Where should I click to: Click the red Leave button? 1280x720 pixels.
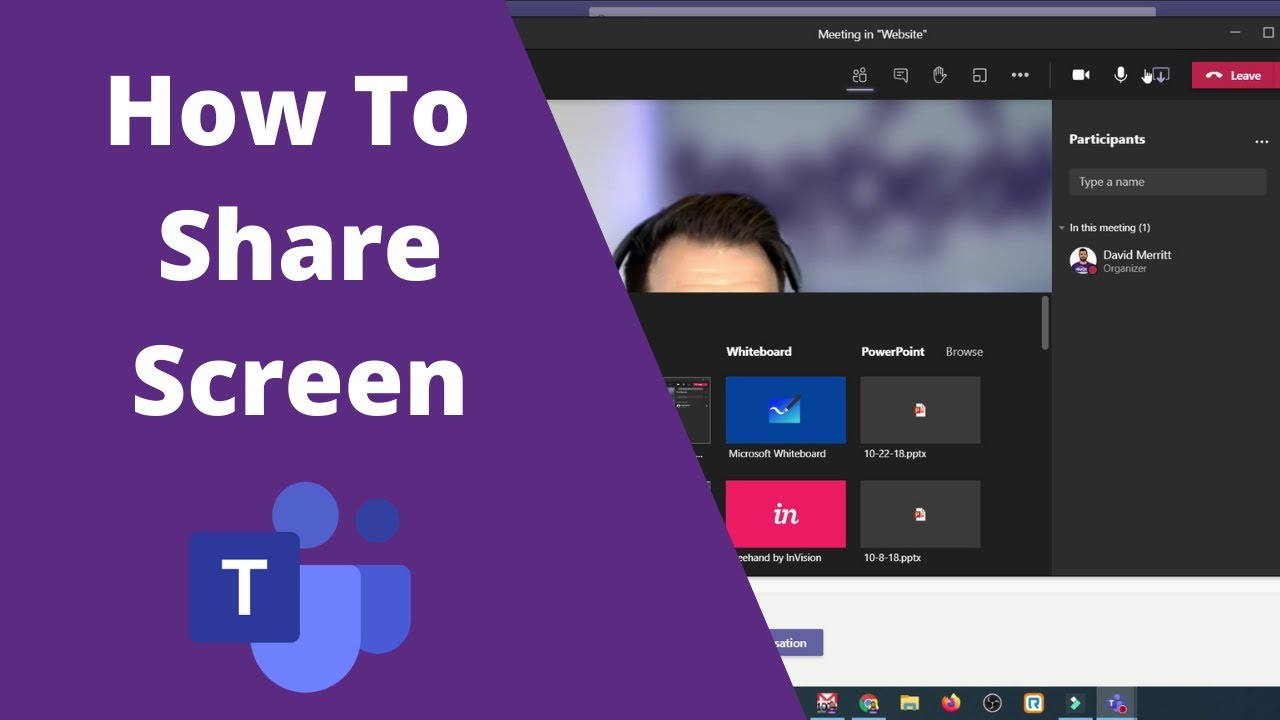(1235, 75)
